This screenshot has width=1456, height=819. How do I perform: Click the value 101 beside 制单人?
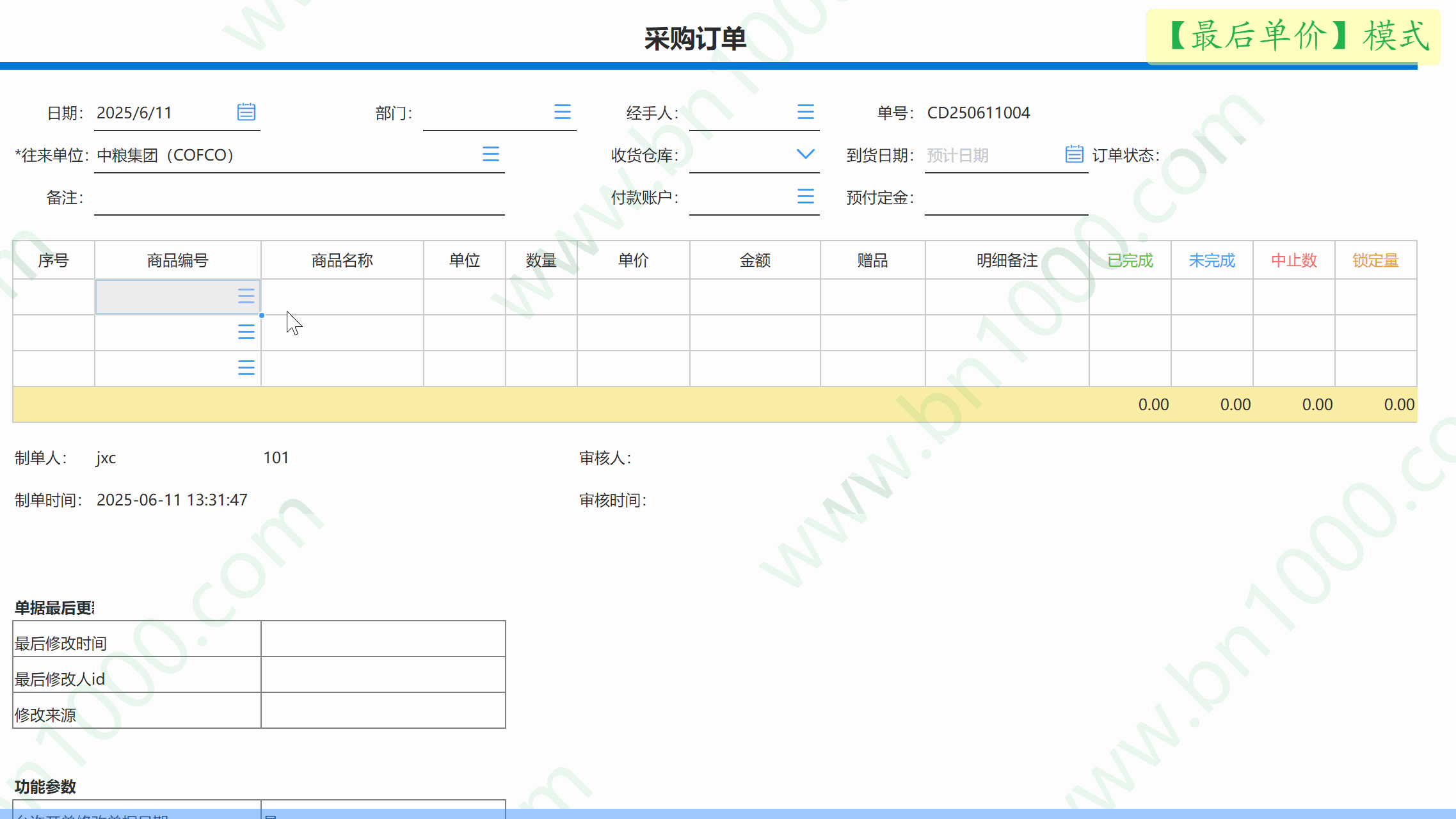click(276, 458)
